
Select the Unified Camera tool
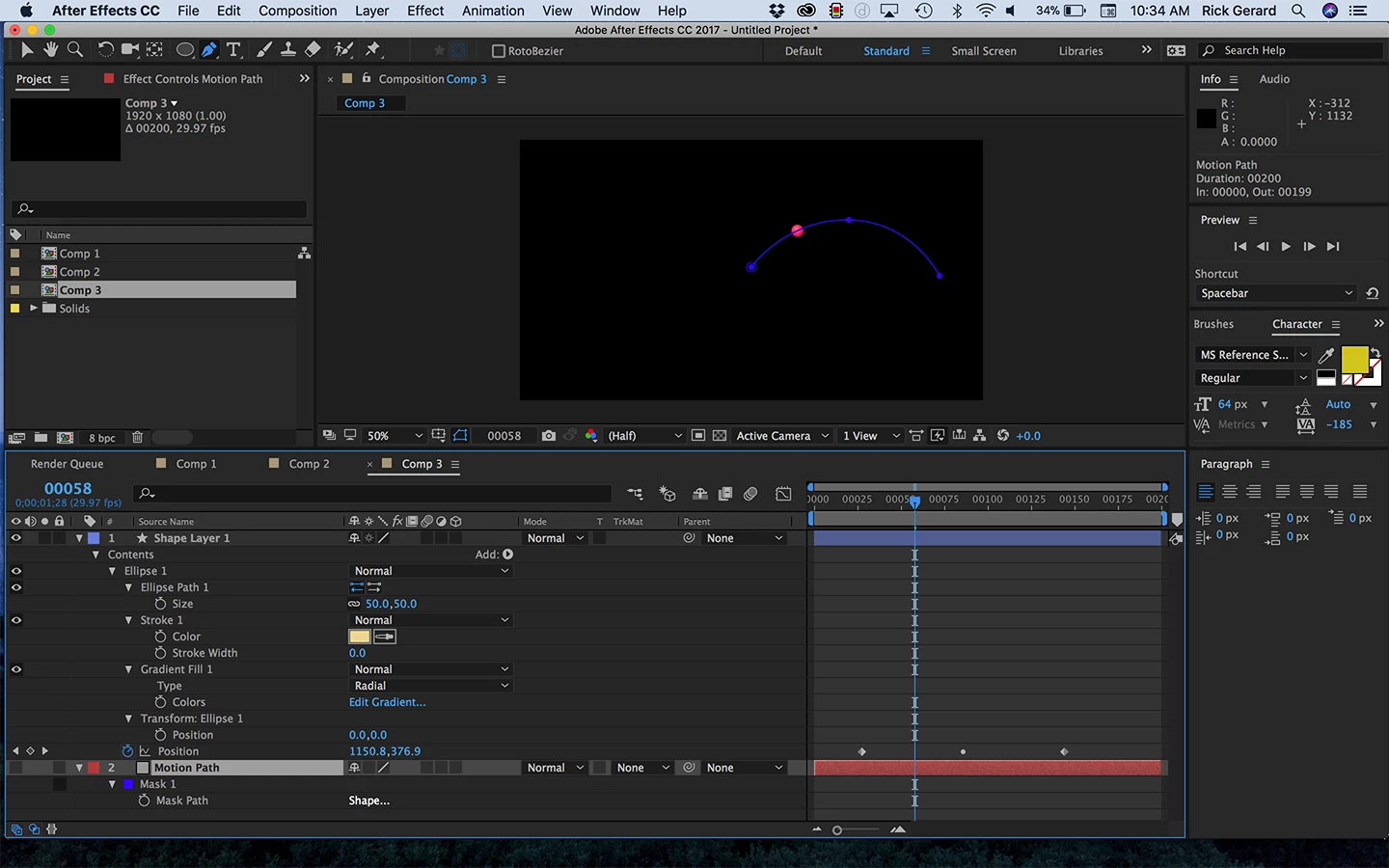coord(129,50)
